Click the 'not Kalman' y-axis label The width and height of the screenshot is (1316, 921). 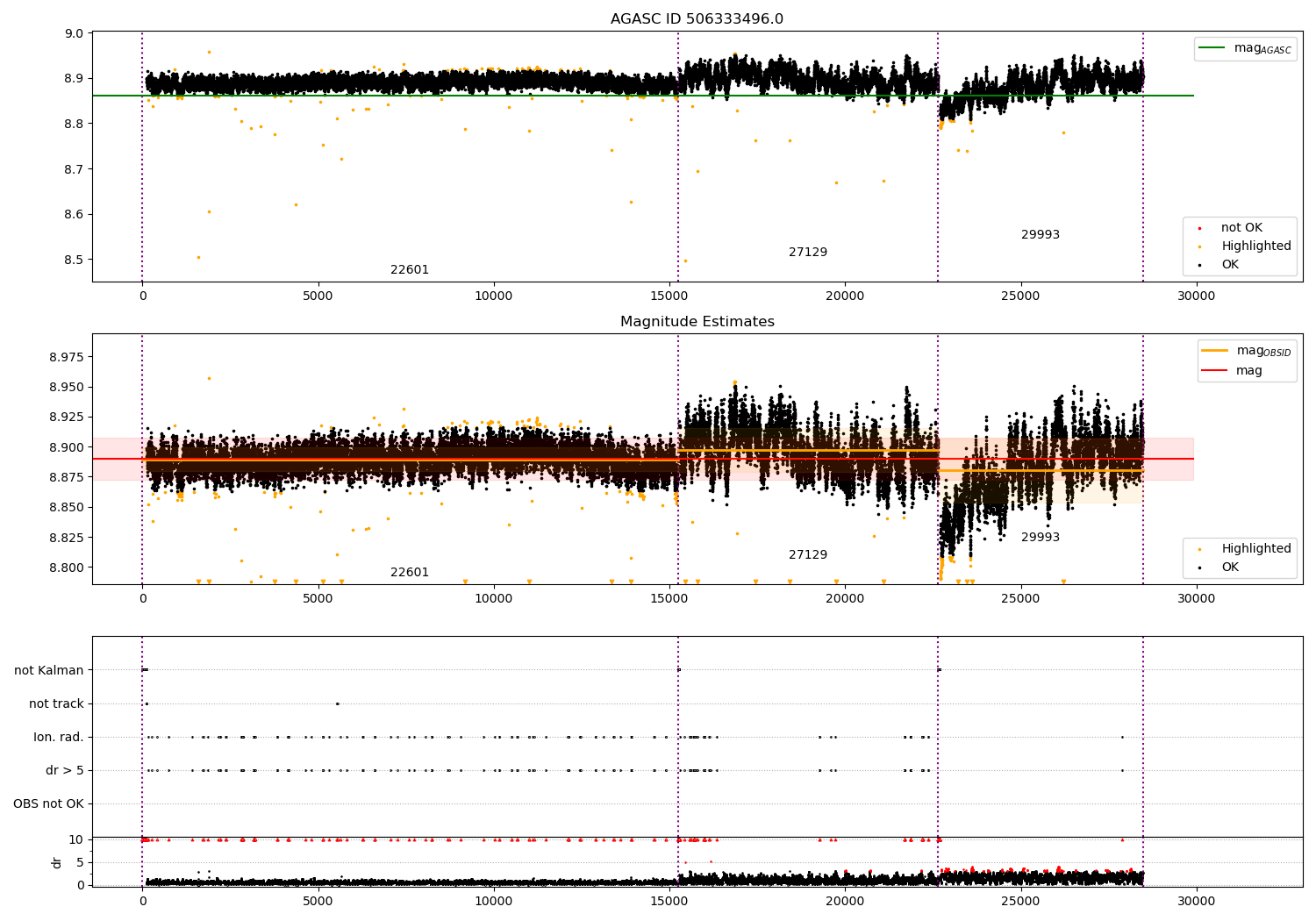coord(49,671)
